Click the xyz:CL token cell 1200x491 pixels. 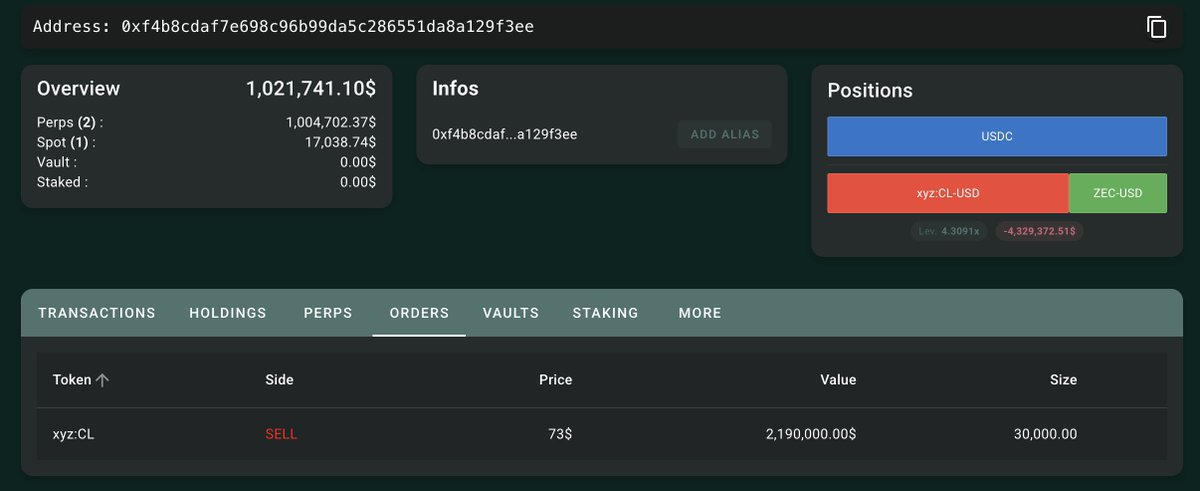pos(73,434)
